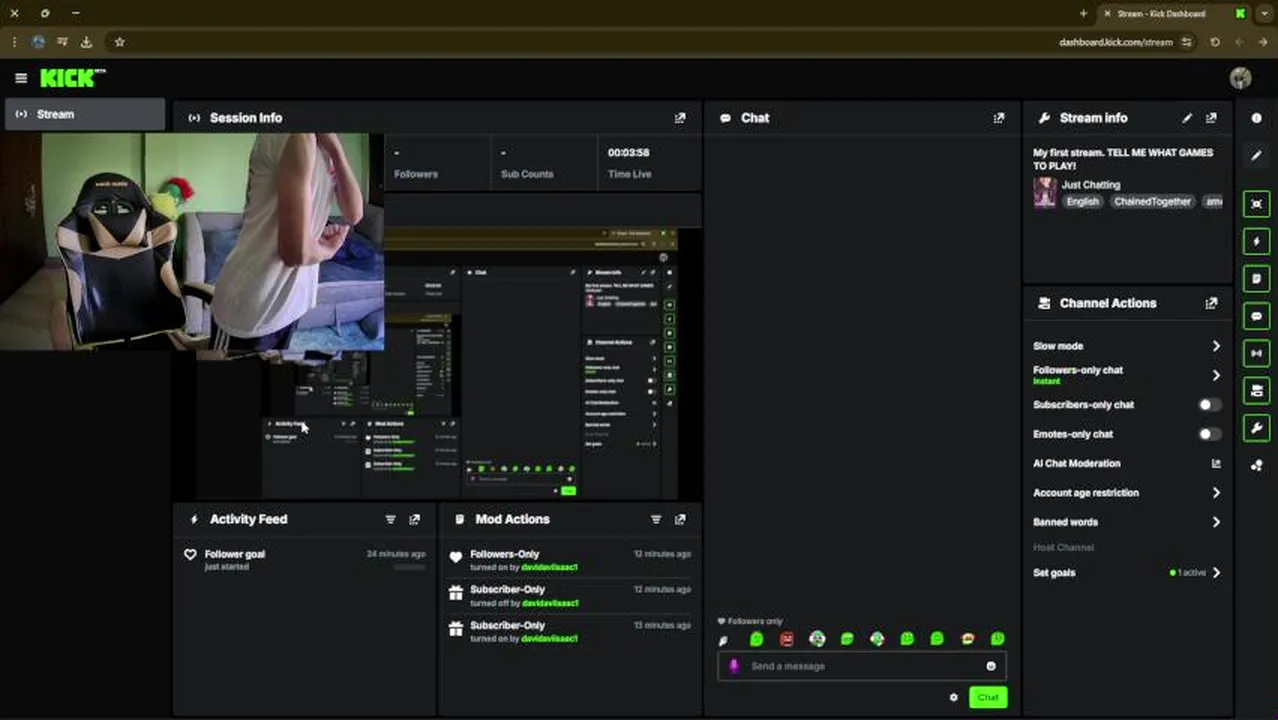Screen dimensions: 1278x720
Task: Click the KICK logo
Action: click(x=72, y=78)
